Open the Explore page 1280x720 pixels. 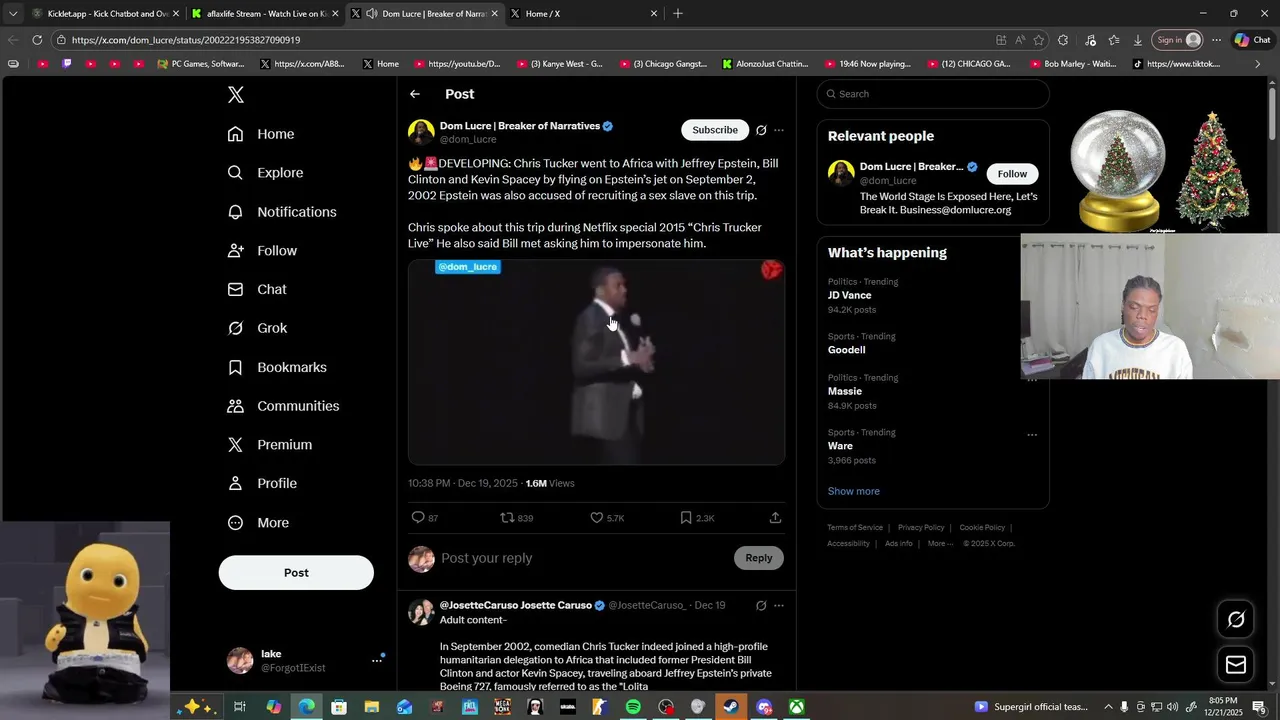tap(265, 173)
